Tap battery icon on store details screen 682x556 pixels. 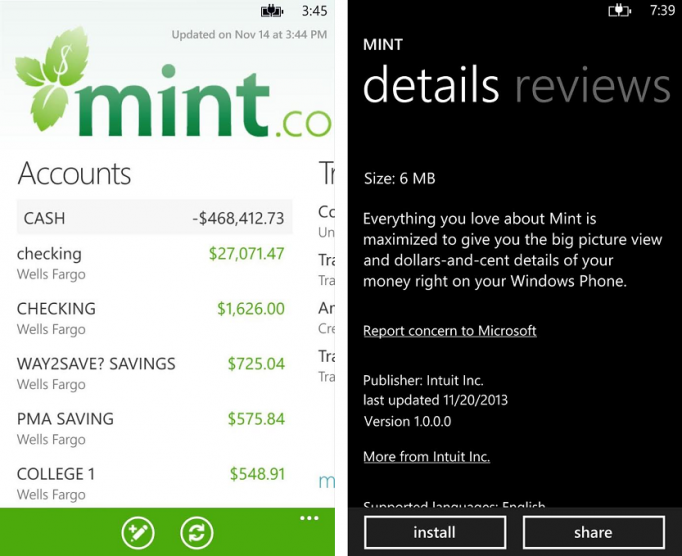point(619,10)
